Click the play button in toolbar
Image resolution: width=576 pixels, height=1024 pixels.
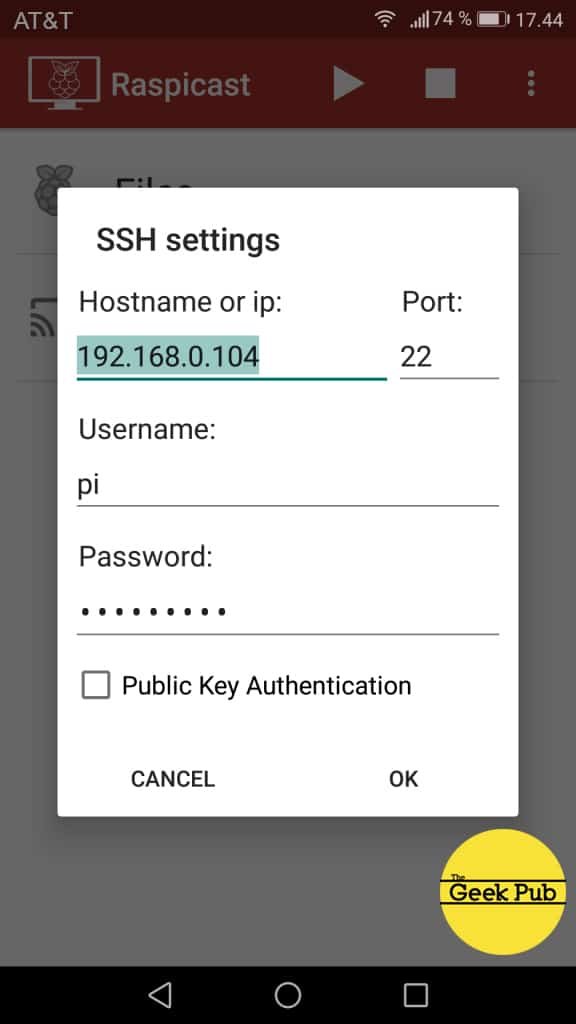pyautogui.click(x=348, y=84)
